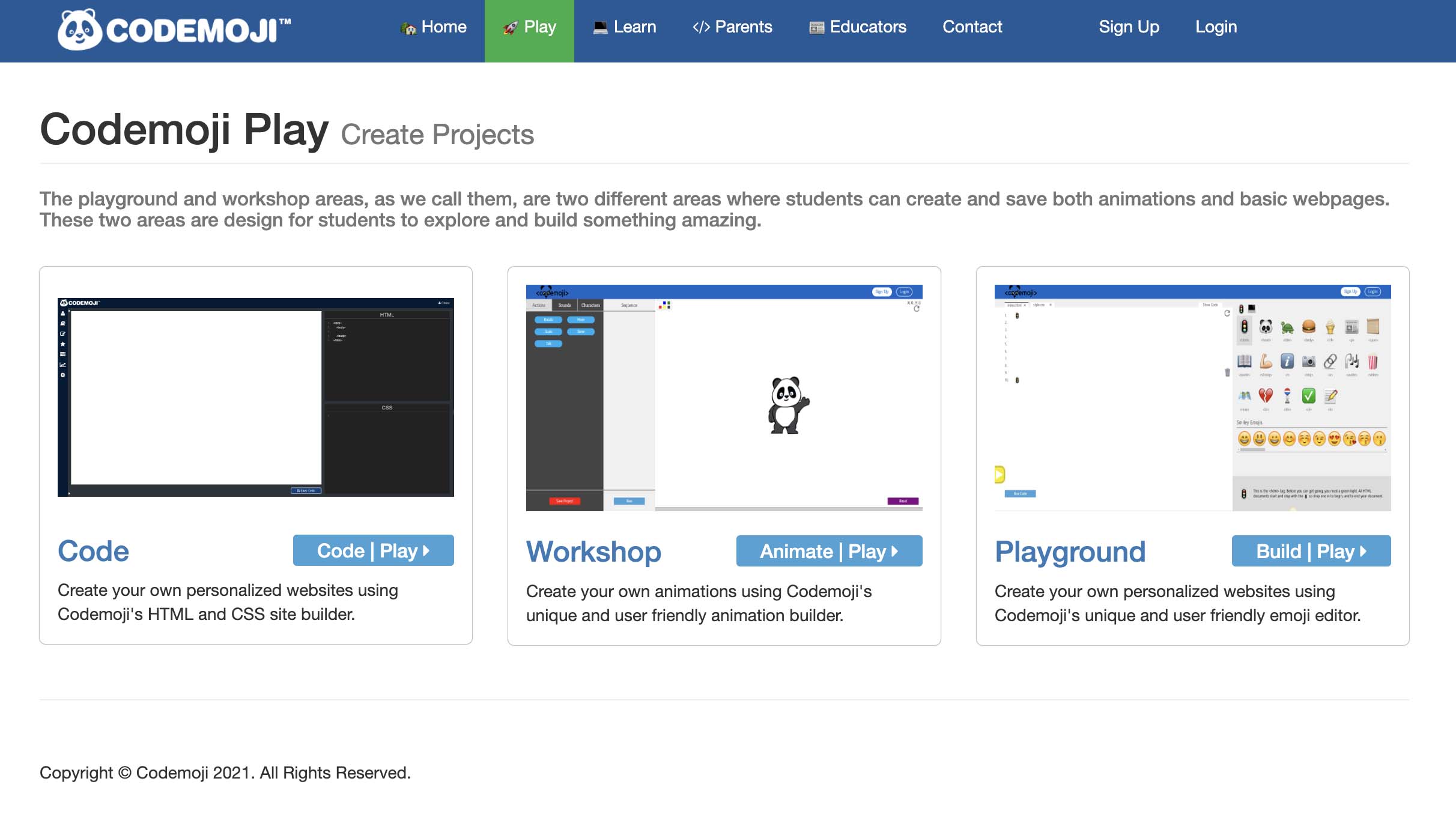
Task: Click the Playground heading link
Action: tap(1070, 551)
